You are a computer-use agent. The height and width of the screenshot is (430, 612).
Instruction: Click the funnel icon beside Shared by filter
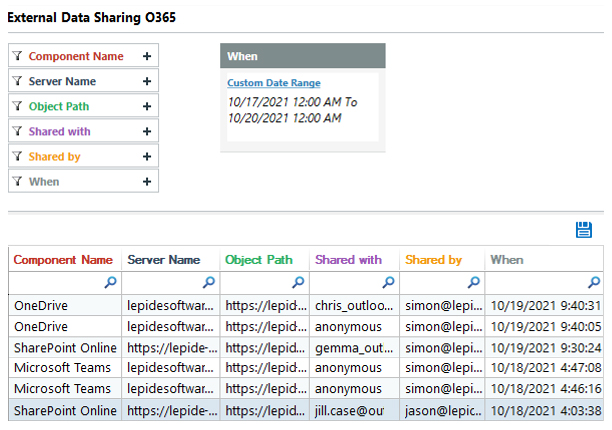click(x=17, y=156)
